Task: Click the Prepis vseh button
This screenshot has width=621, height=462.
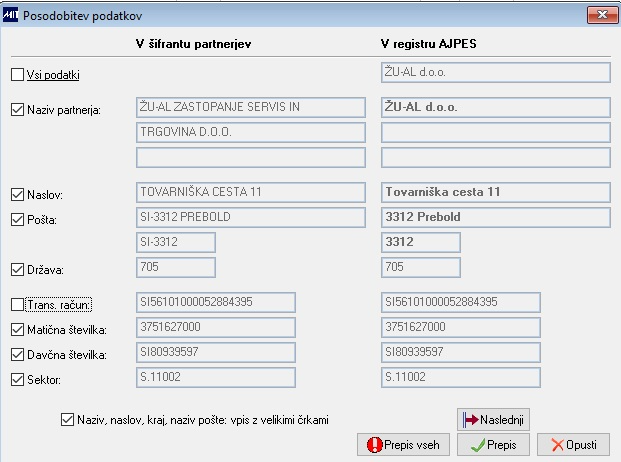Action: (x=403, y=445)
